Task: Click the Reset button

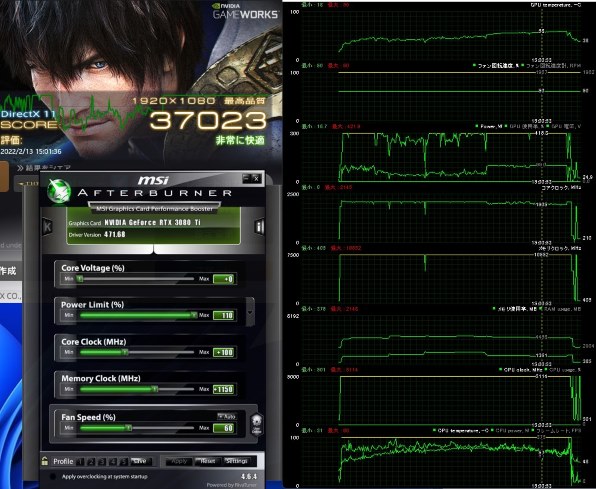Action: pos(208,461)
